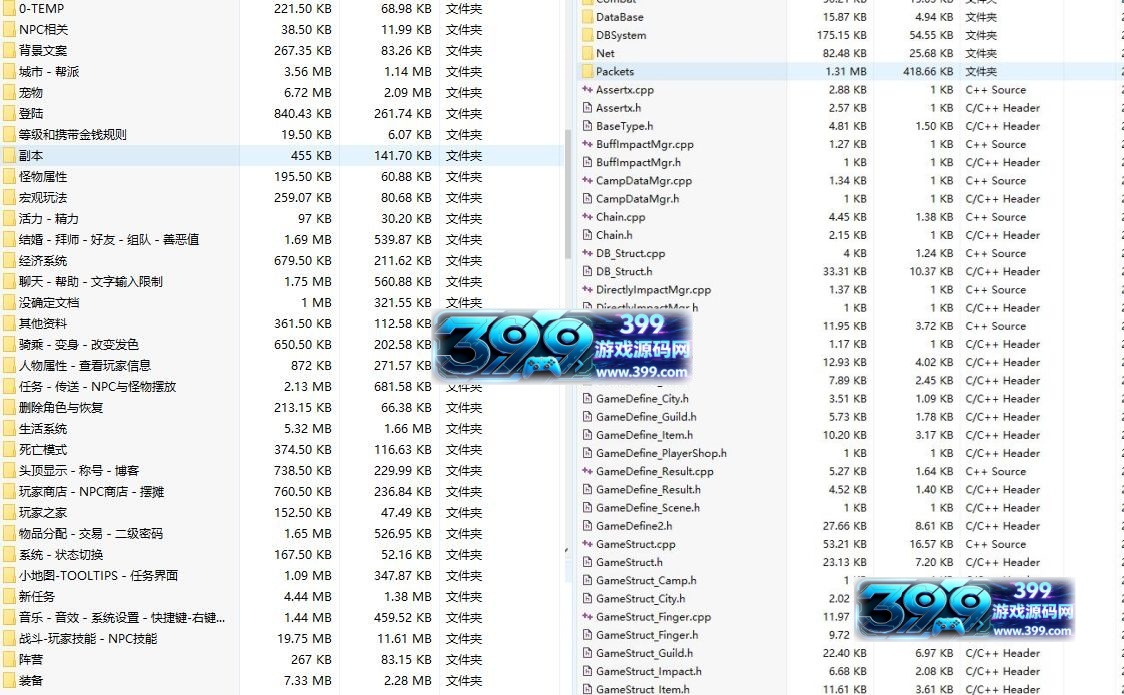Screen dimensions: 1124x695
Task: Select the GameDefine_Result.cpp file
Action: (x=655, y=471)
